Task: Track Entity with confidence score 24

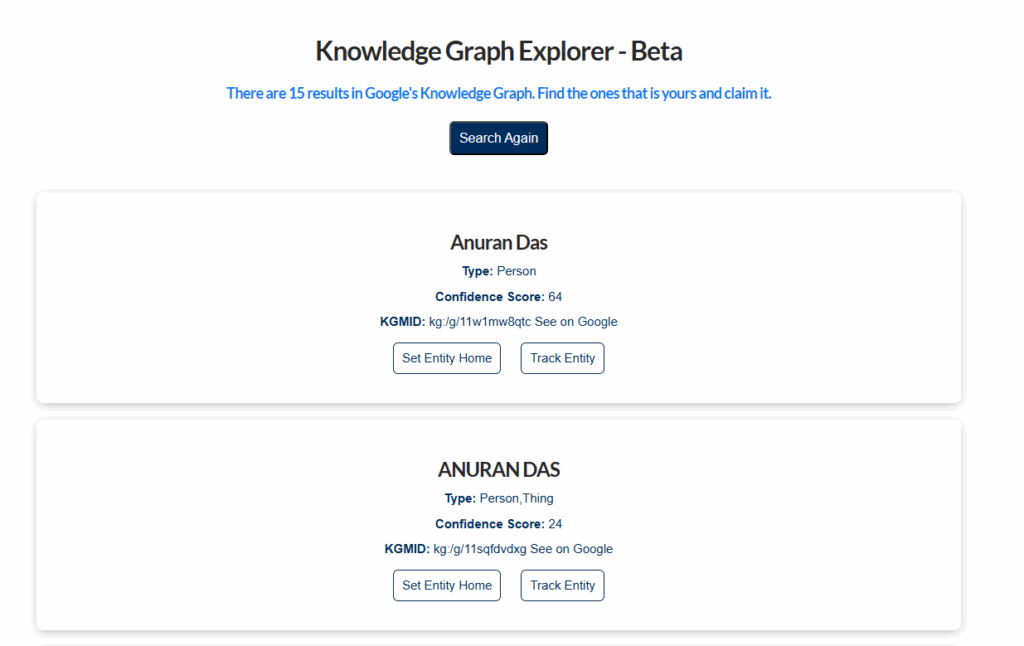Action: (x=562, y=585)
